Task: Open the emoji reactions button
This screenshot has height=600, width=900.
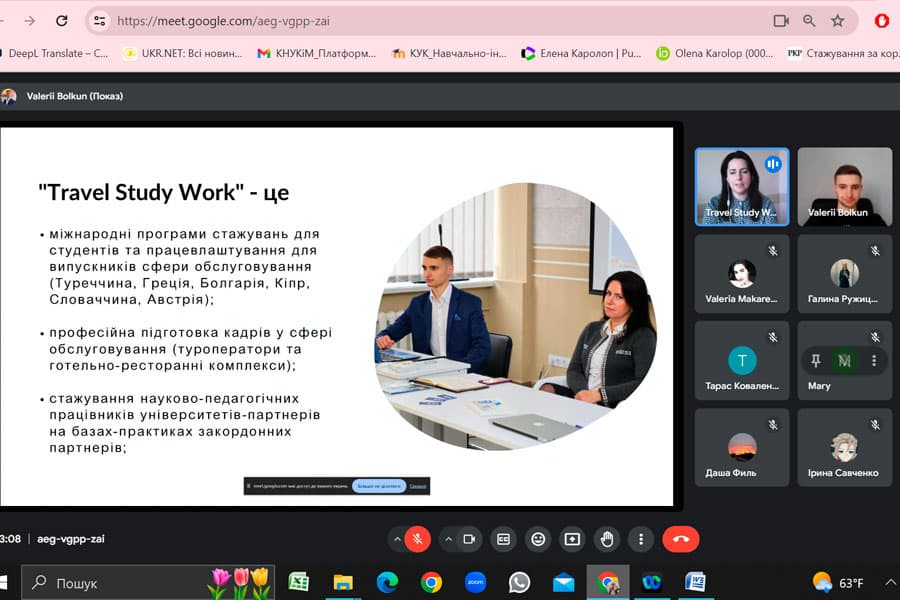Action: tap(538, 539)
